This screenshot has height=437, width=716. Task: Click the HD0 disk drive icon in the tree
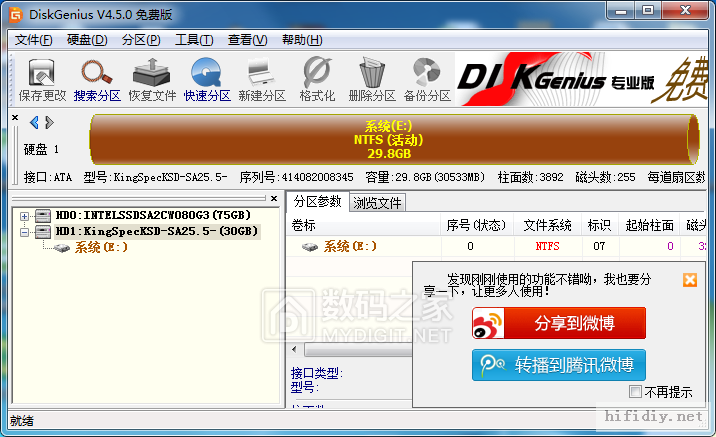tap(43, 216)
